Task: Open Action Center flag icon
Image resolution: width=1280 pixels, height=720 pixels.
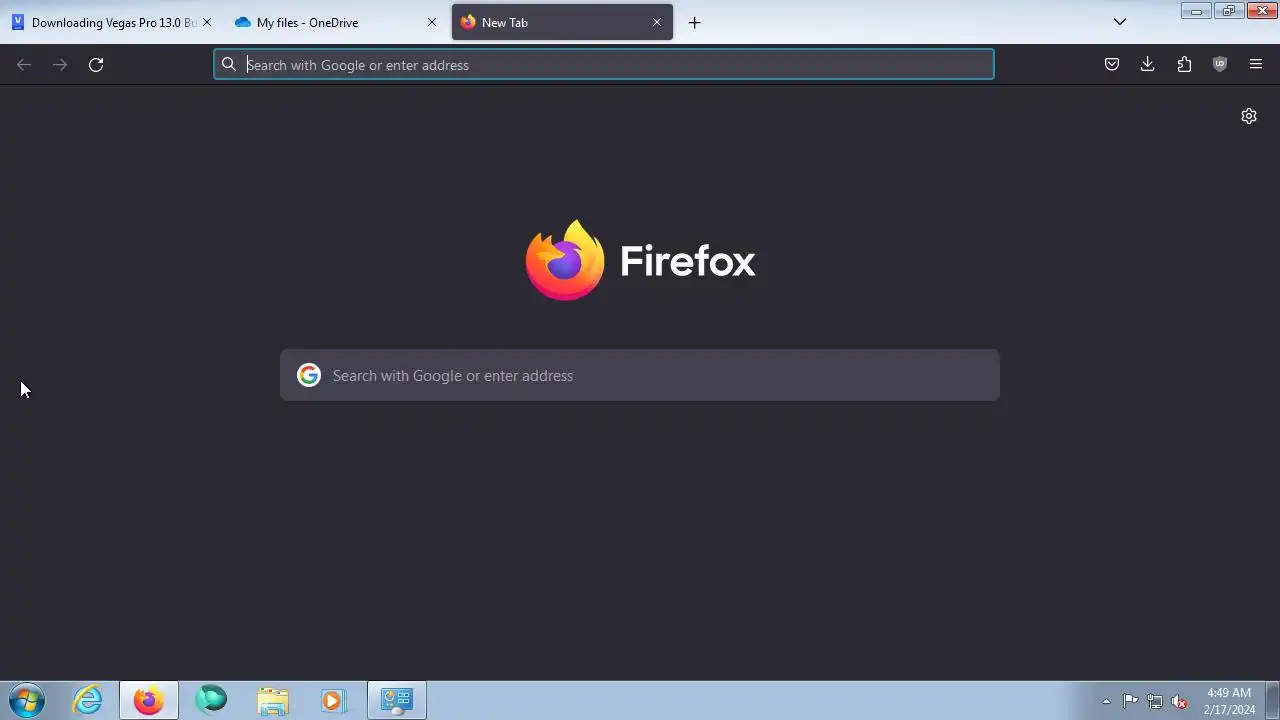Action: 1130,701
